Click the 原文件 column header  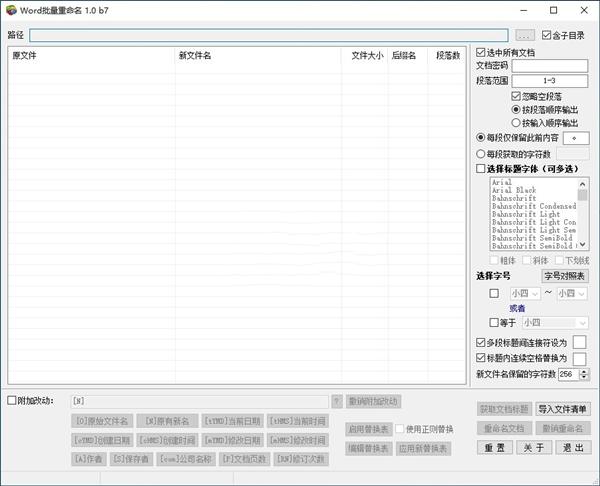pos(91,56)
